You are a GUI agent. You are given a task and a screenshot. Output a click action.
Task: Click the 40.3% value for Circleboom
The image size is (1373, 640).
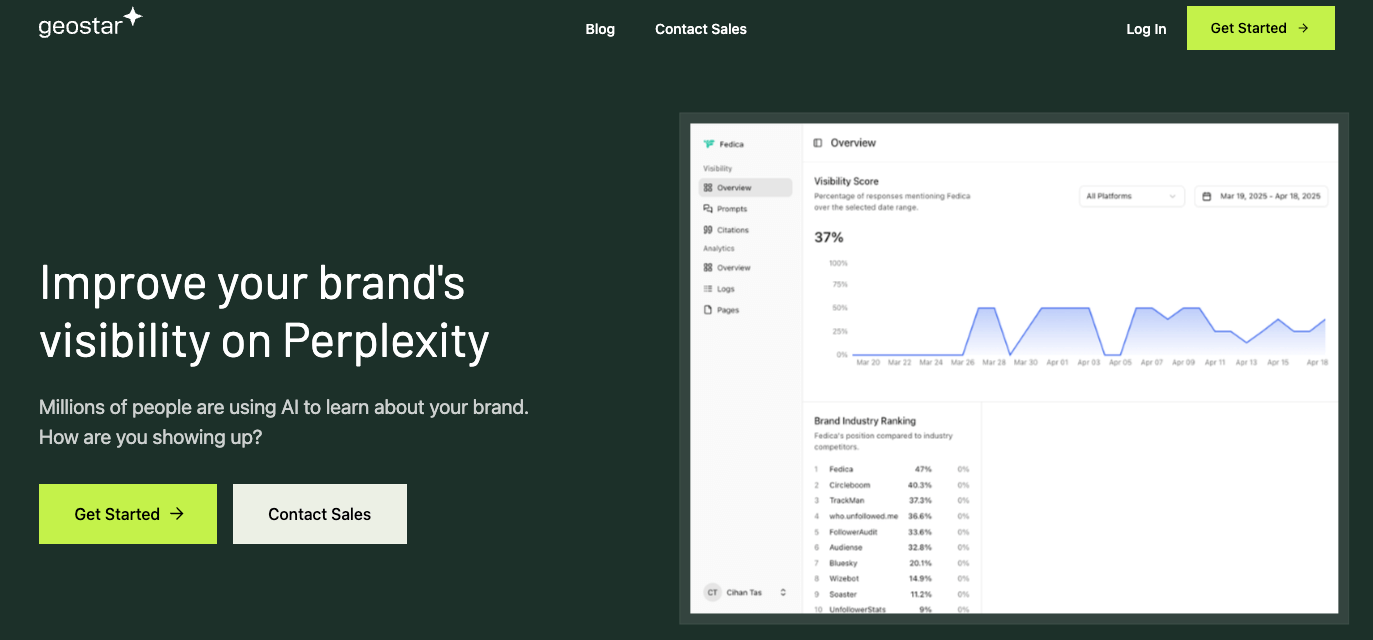pos(921,485)
